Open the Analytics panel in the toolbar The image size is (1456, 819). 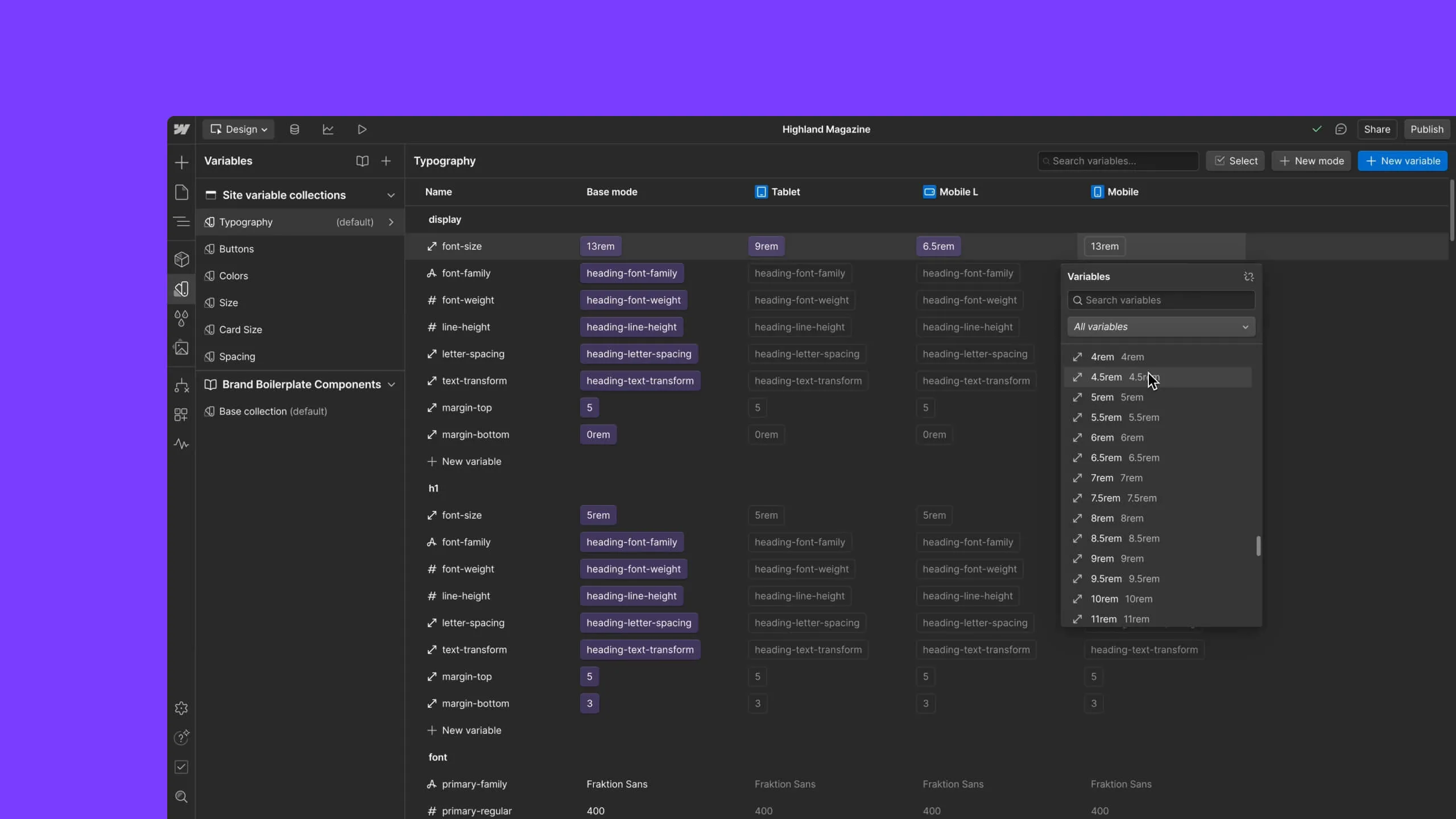pos(328,129)
